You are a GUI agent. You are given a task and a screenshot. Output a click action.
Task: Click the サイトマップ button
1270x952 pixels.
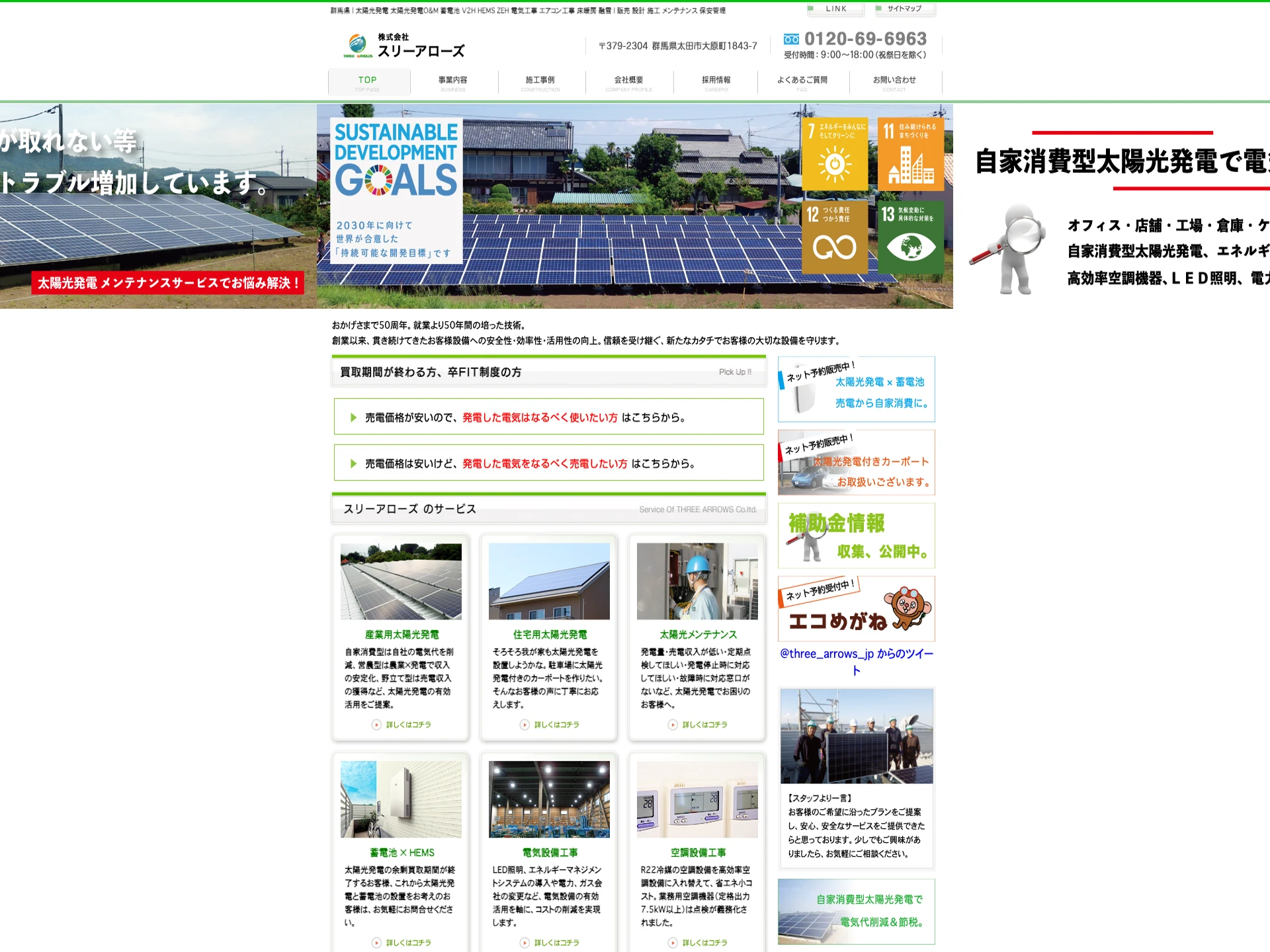click(905, 9)
